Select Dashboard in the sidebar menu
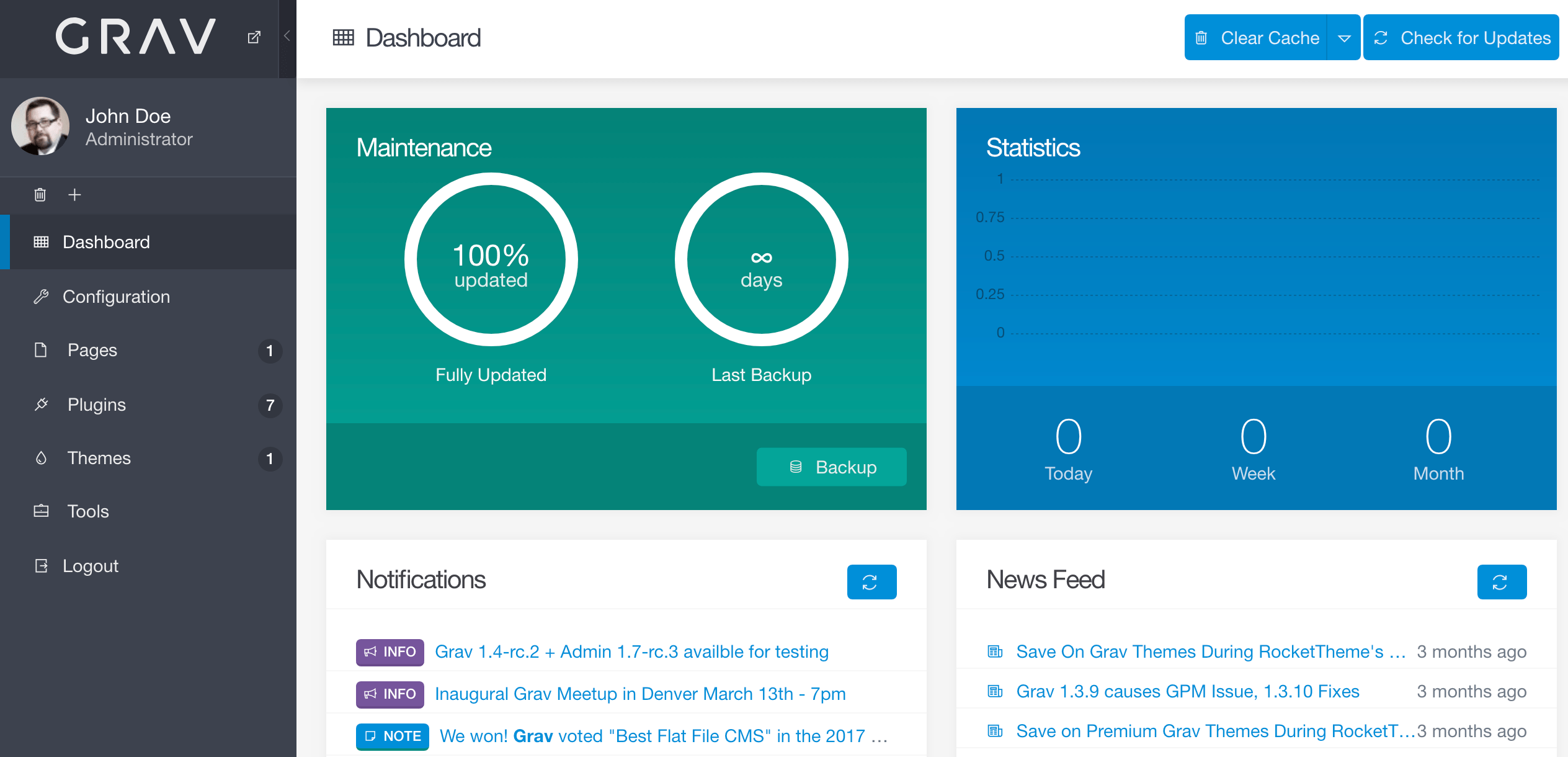This screenshot has height=757, width=1568. (x=106, y=241)
